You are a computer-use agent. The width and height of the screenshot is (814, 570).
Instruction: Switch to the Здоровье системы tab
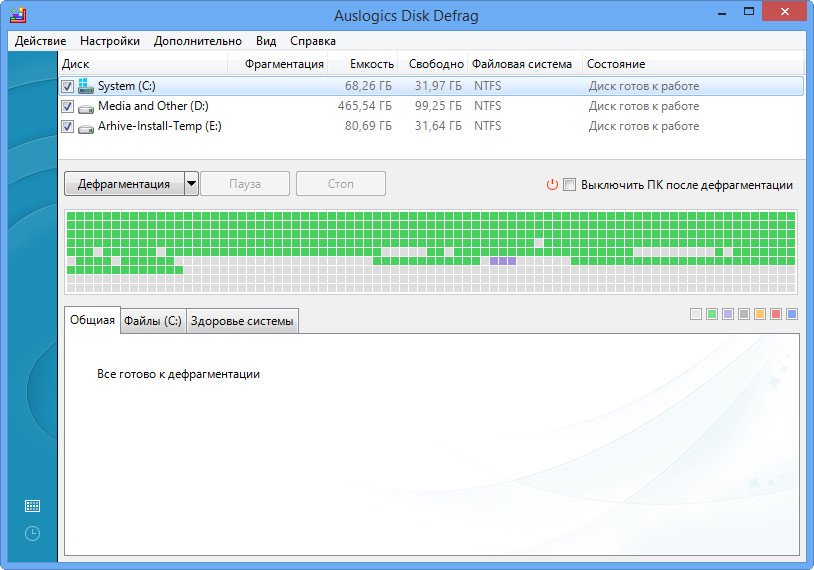pos(242,321)
